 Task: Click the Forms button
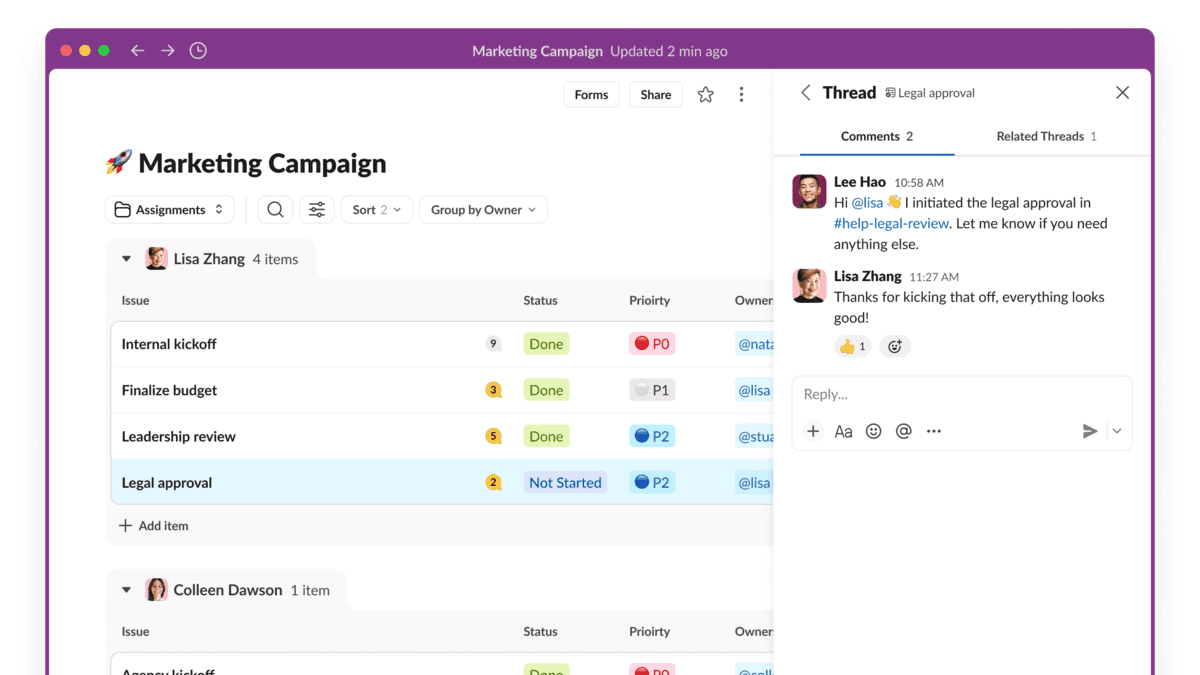click(591, 94)
